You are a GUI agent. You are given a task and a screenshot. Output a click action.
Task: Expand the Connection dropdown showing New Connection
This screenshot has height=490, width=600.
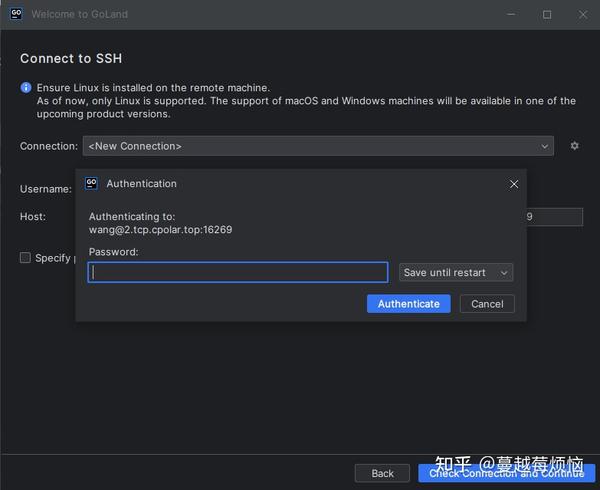[x=318, y=146]
